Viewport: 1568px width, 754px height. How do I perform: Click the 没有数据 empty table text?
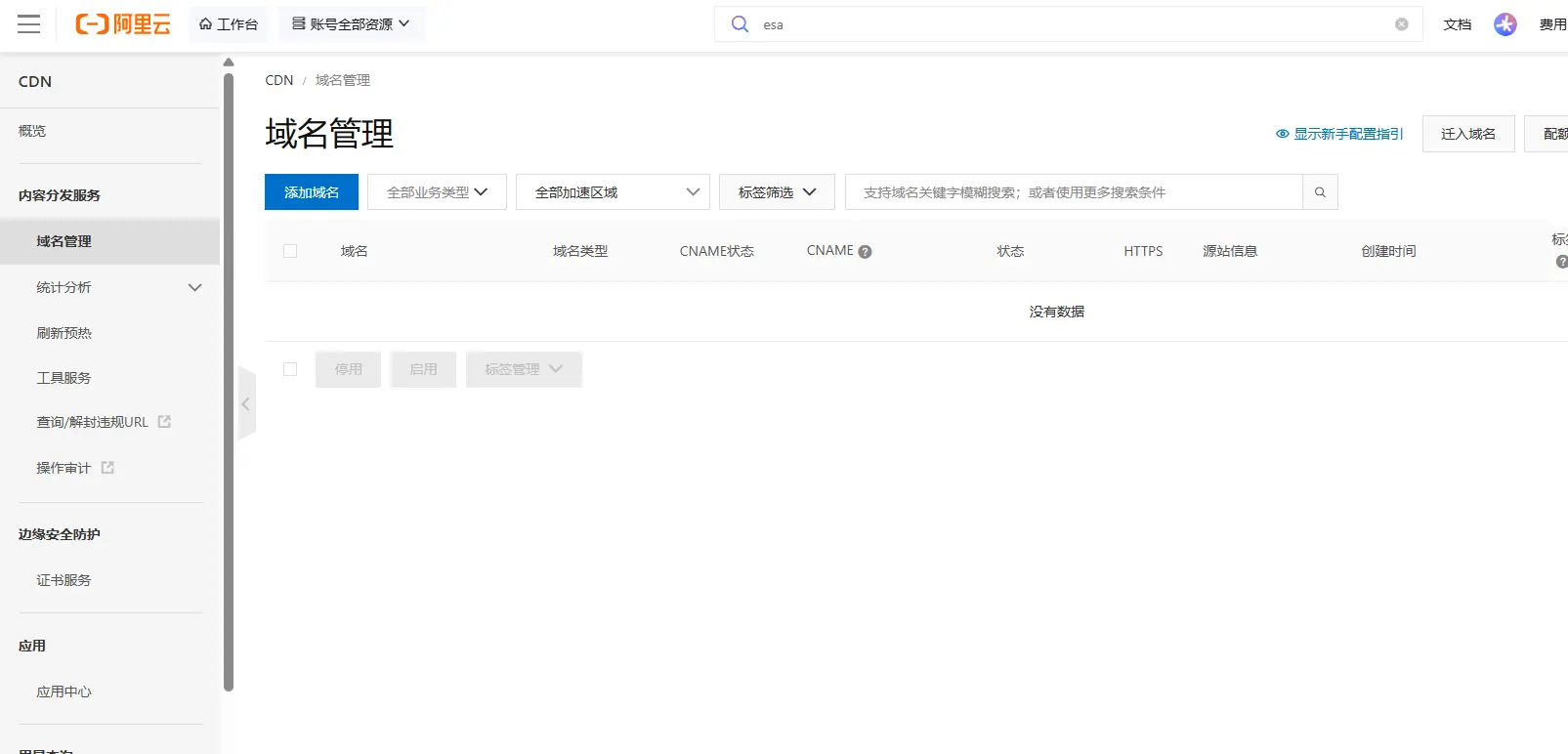coord(1057,312)
